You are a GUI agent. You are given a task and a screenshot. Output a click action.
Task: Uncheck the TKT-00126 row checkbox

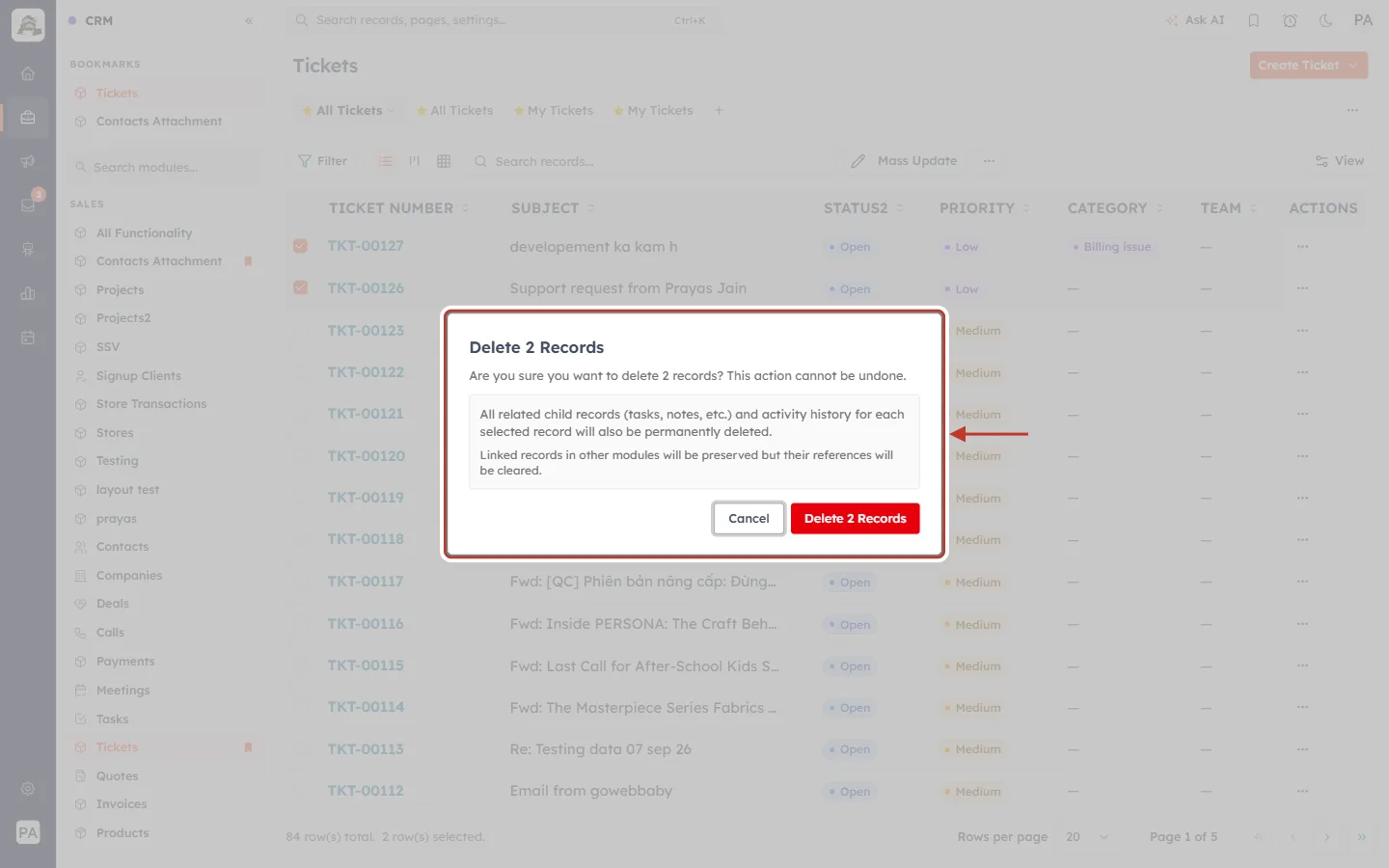pos(301,287)
